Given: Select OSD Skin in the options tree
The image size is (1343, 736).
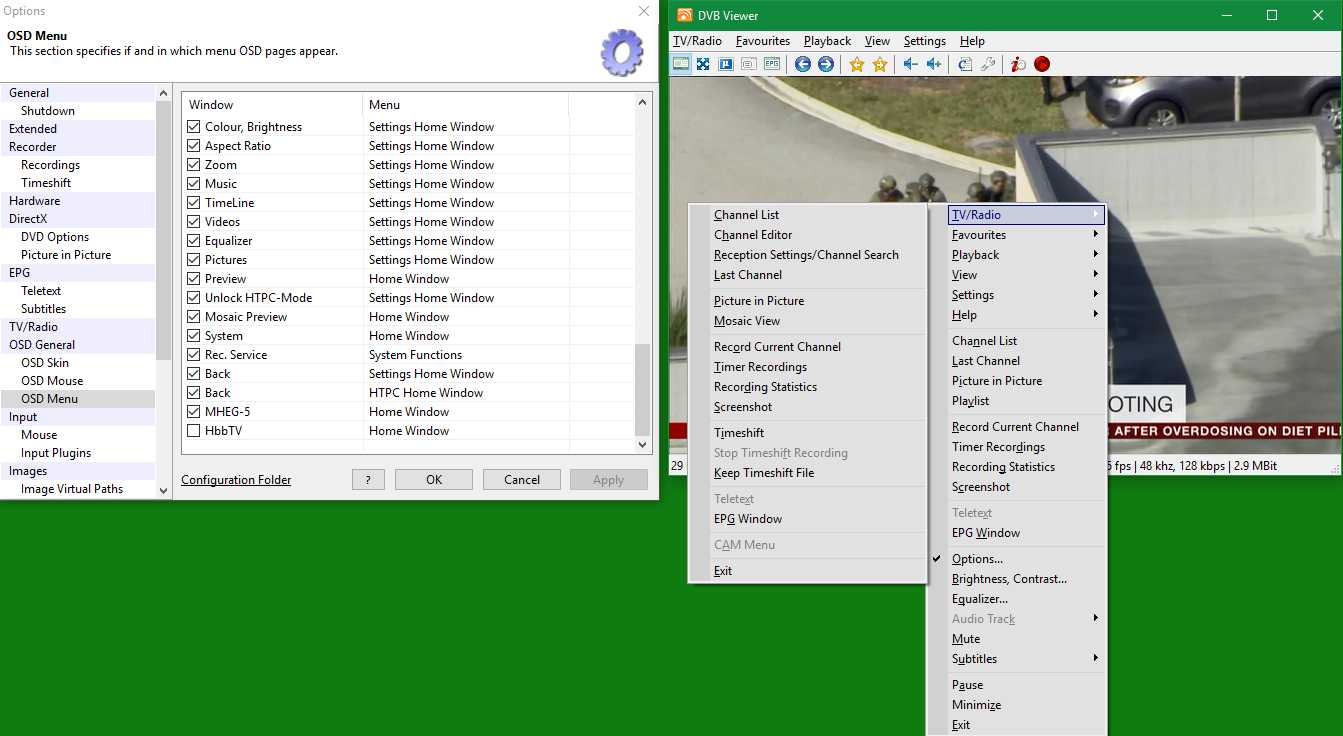Looking at the screenshot, I should point(45,363).
